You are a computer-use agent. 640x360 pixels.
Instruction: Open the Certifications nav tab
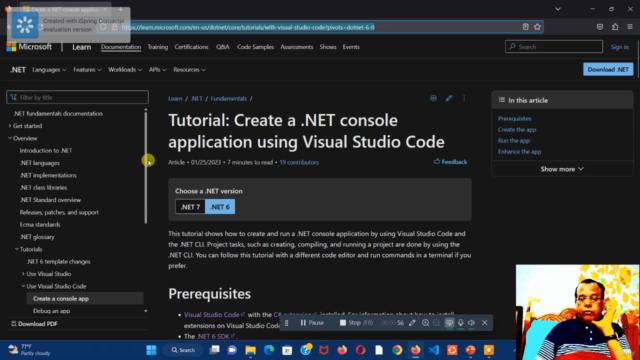pos(191,47)
